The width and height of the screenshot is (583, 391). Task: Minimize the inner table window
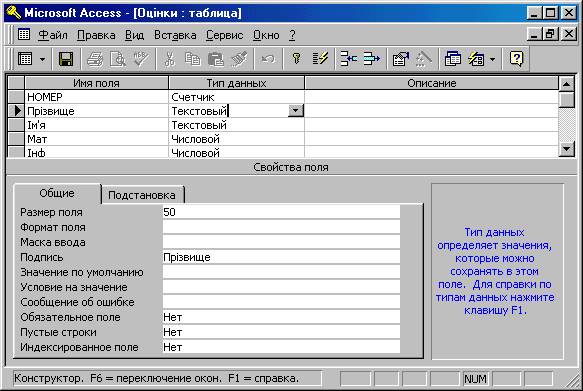[x=535, y=34]
